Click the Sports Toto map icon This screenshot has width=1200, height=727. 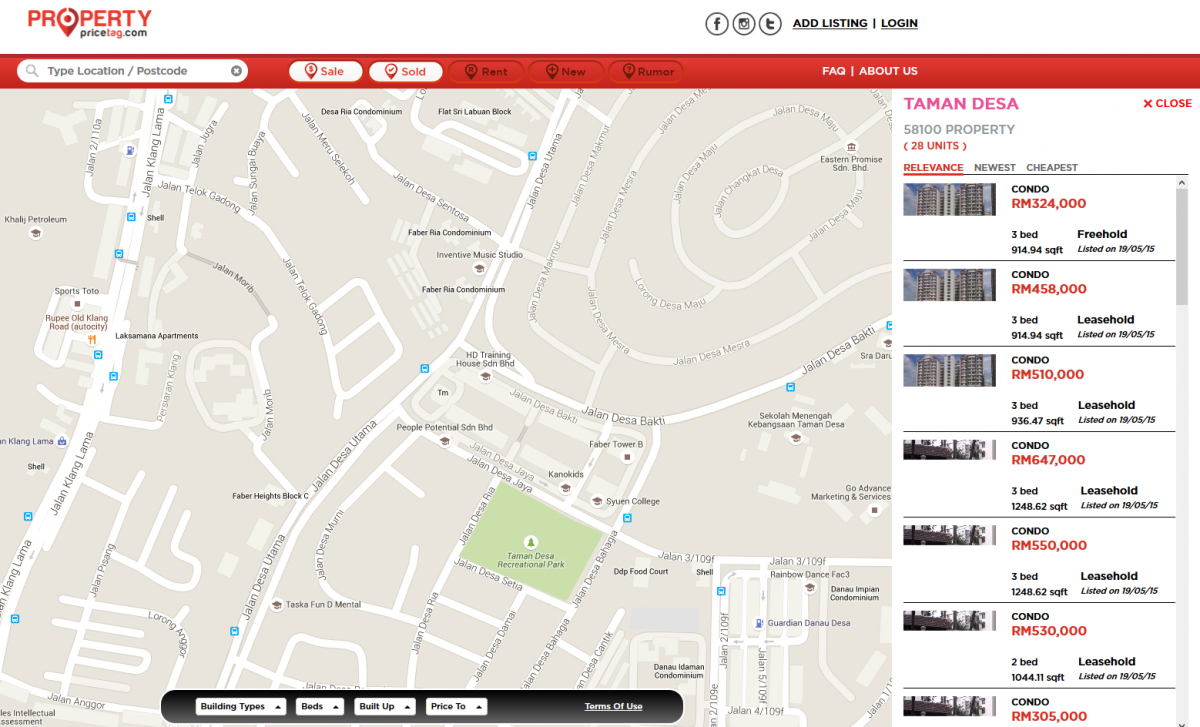(x=76, y=304)
